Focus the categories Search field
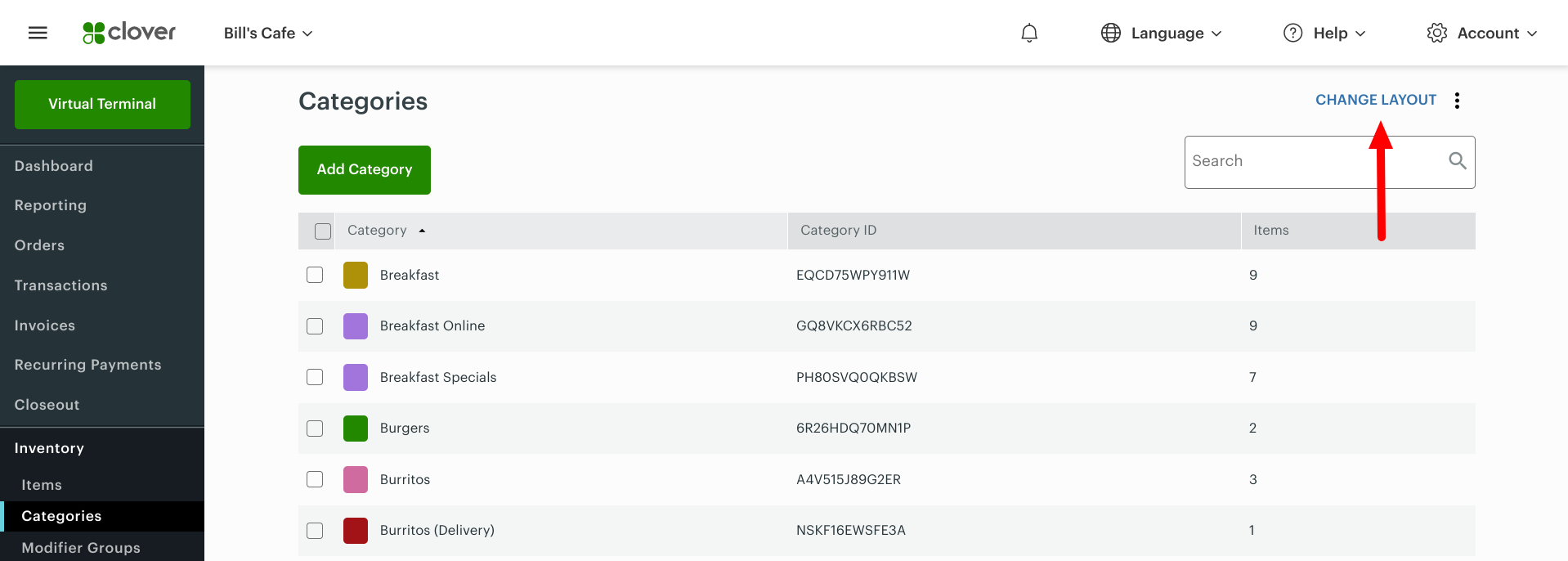 1308,162
